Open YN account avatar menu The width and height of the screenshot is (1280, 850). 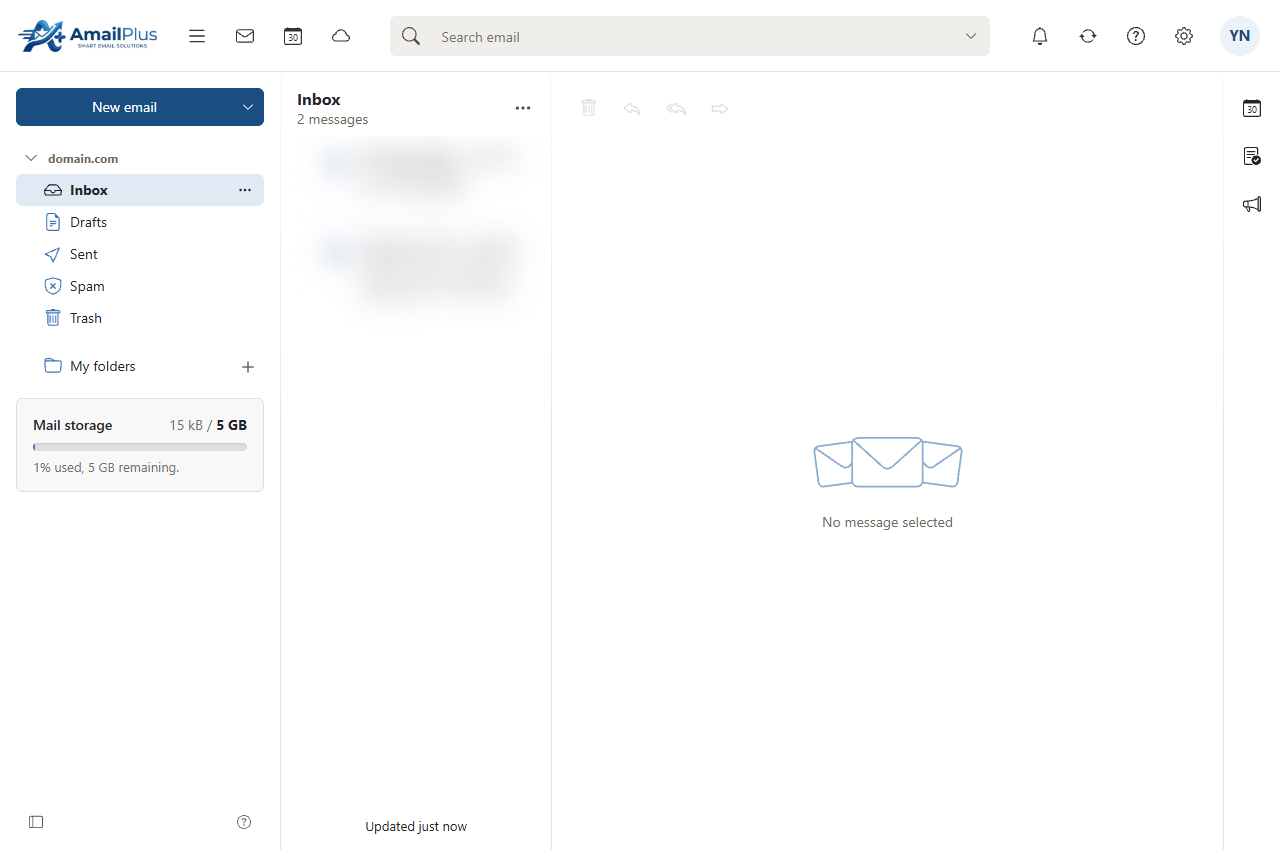(1240, 36)
